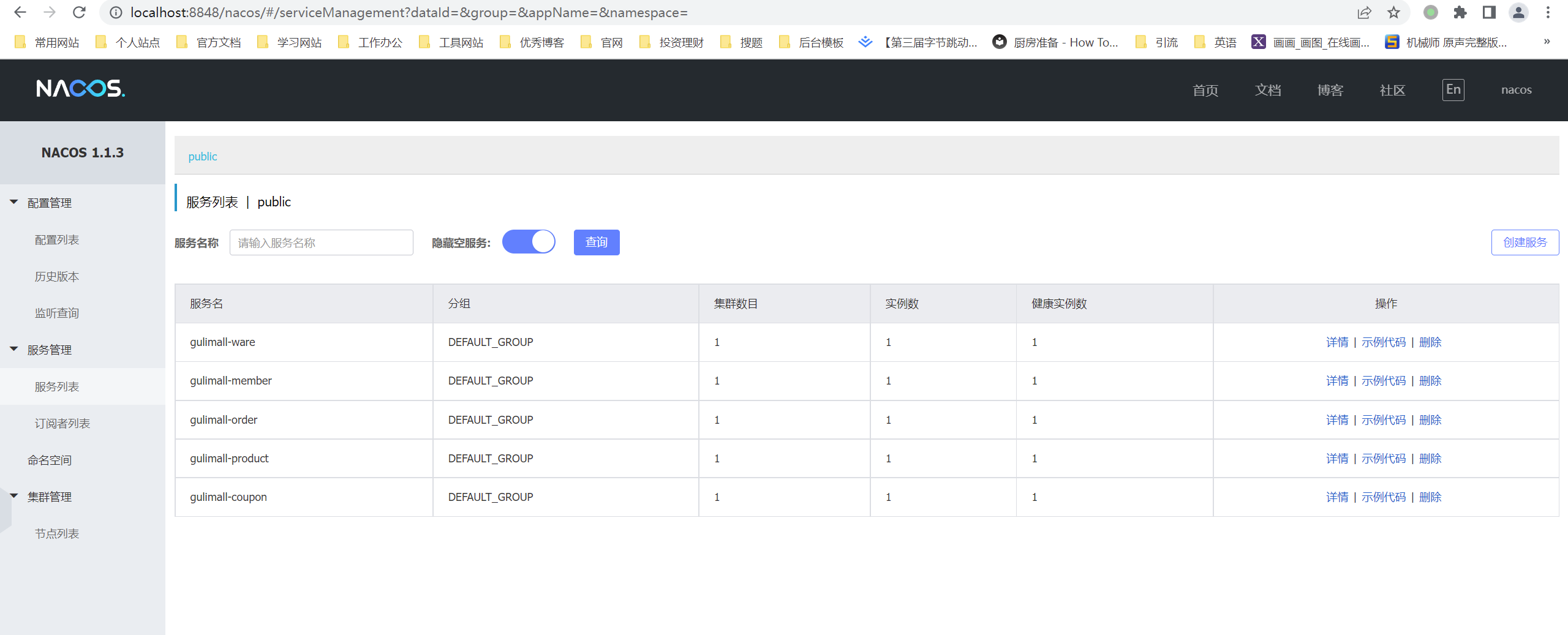1568x635 pixels.
Task: Reload the page with browser refresh icon
Action: click(79, 12)
